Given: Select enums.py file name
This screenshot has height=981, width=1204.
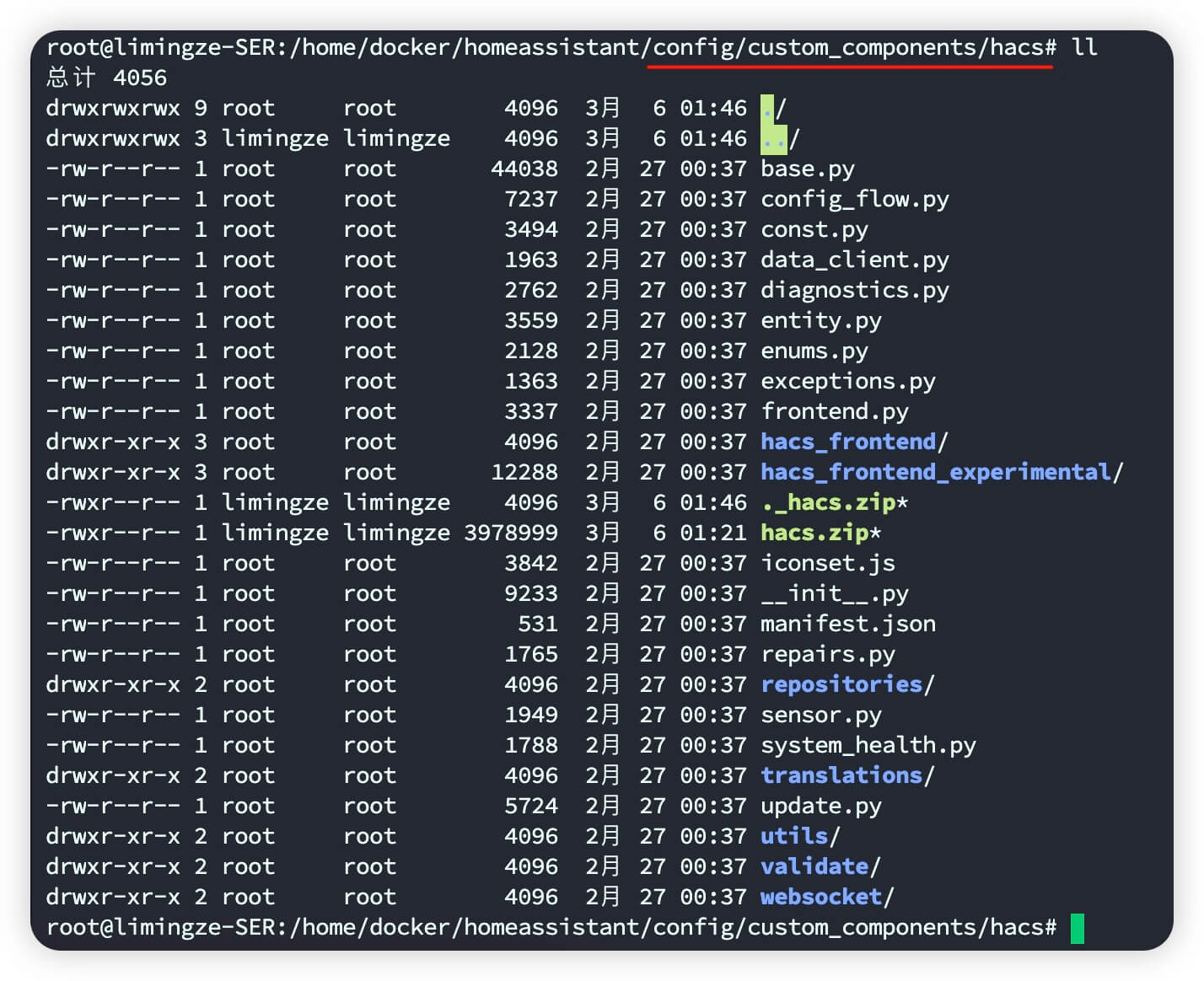Looking at the screenshot, I should click(x=814, y=351).
